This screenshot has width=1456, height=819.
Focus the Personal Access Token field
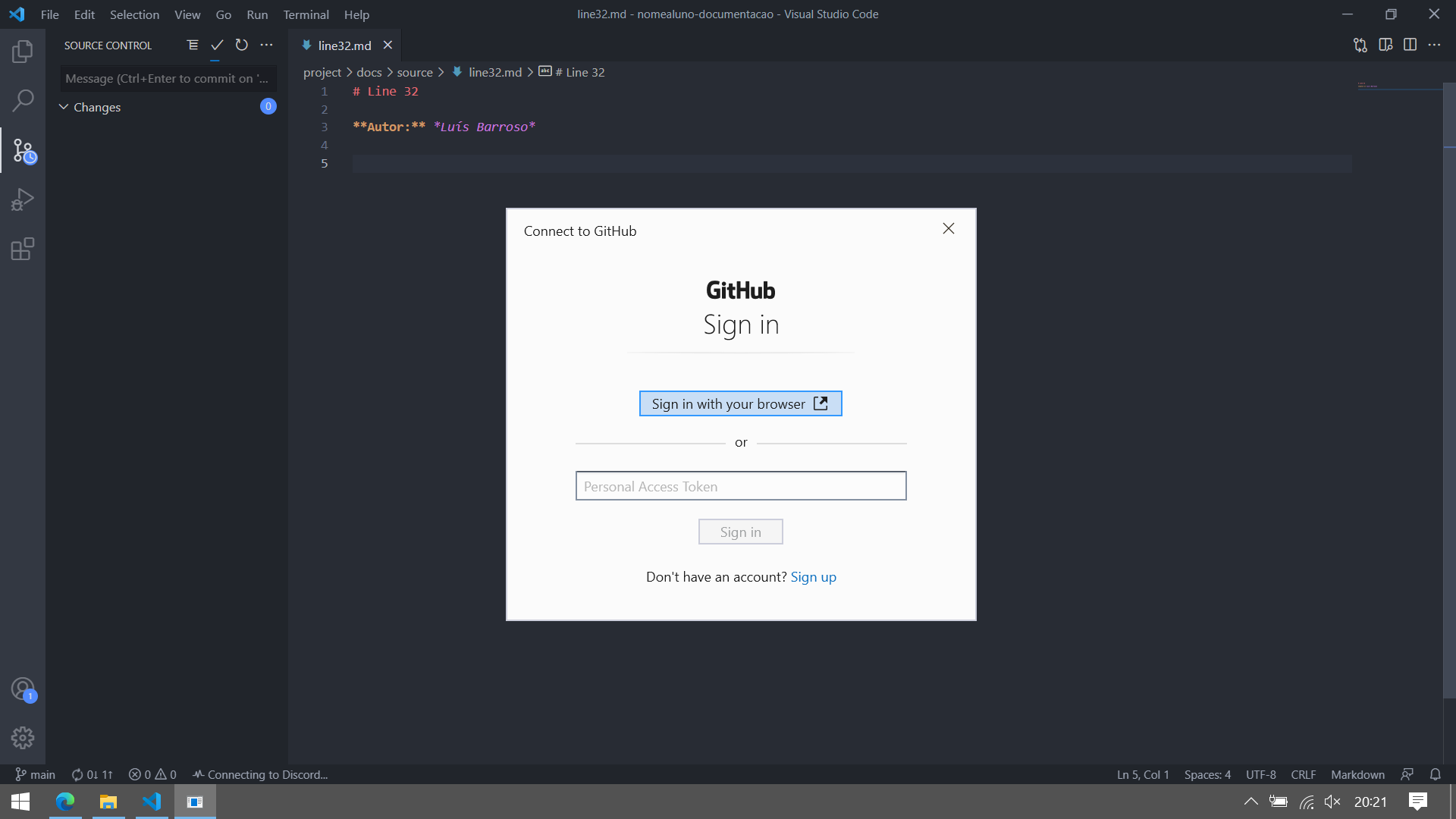(740, 486)
